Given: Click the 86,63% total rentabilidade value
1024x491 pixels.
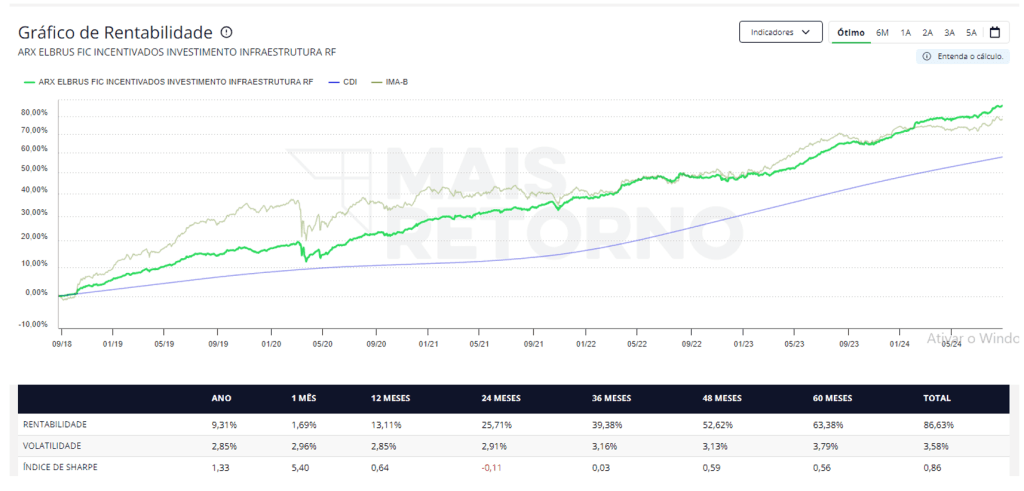Looking at the screenshot, I should click(x=939, y=425).
